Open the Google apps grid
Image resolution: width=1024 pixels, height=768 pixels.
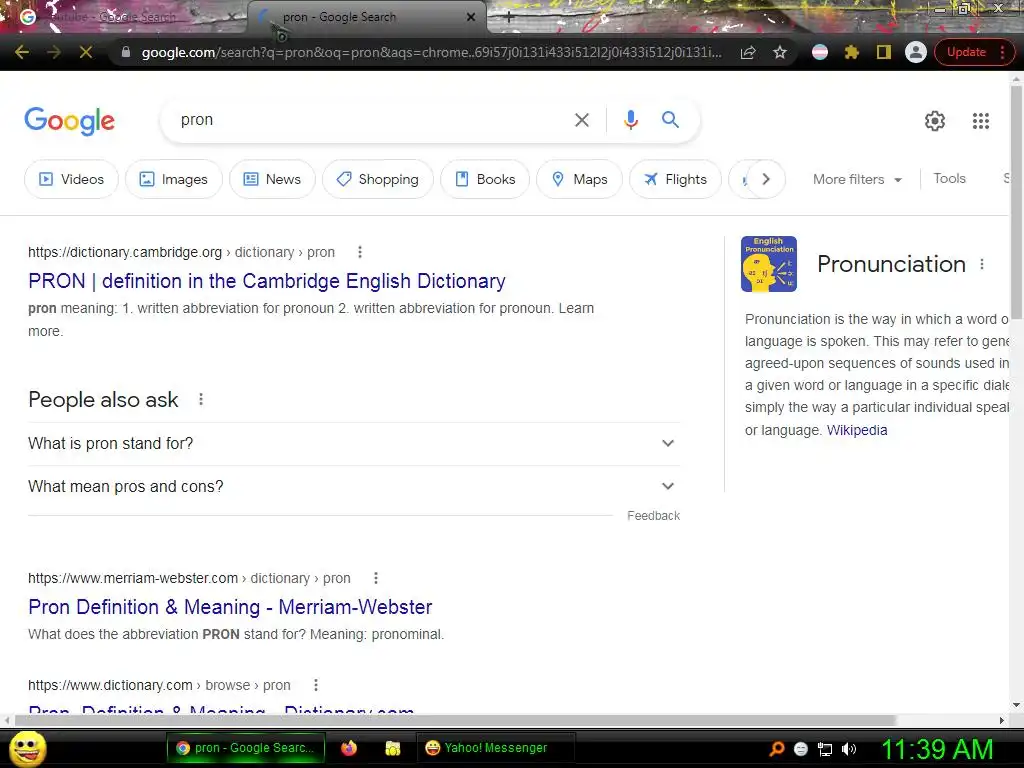point(980,121)
